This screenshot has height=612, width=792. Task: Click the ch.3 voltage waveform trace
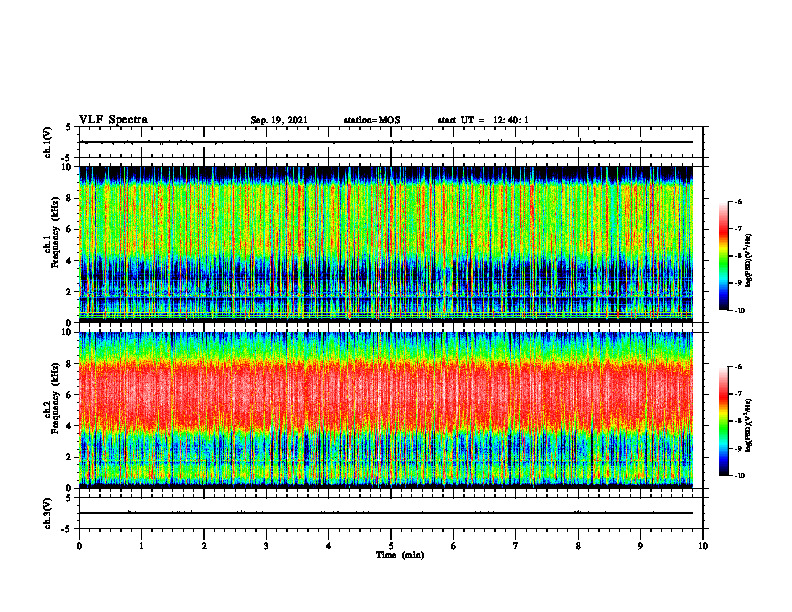coord(386,513)
